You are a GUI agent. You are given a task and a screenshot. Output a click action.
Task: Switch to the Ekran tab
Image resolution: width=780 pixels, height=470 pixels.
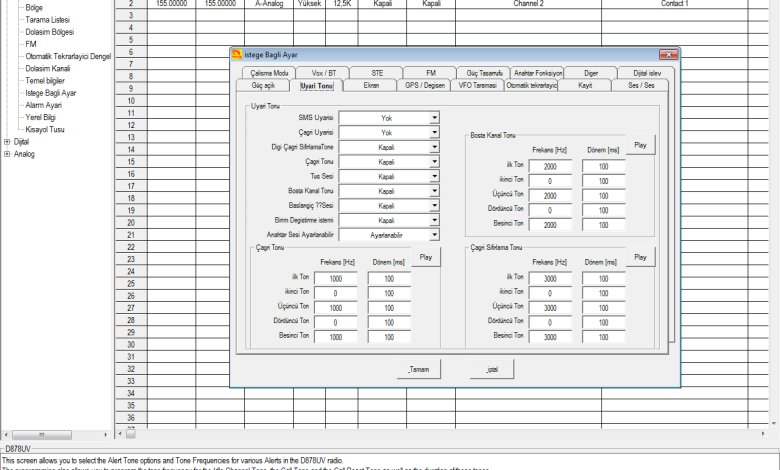click(371, 86)
